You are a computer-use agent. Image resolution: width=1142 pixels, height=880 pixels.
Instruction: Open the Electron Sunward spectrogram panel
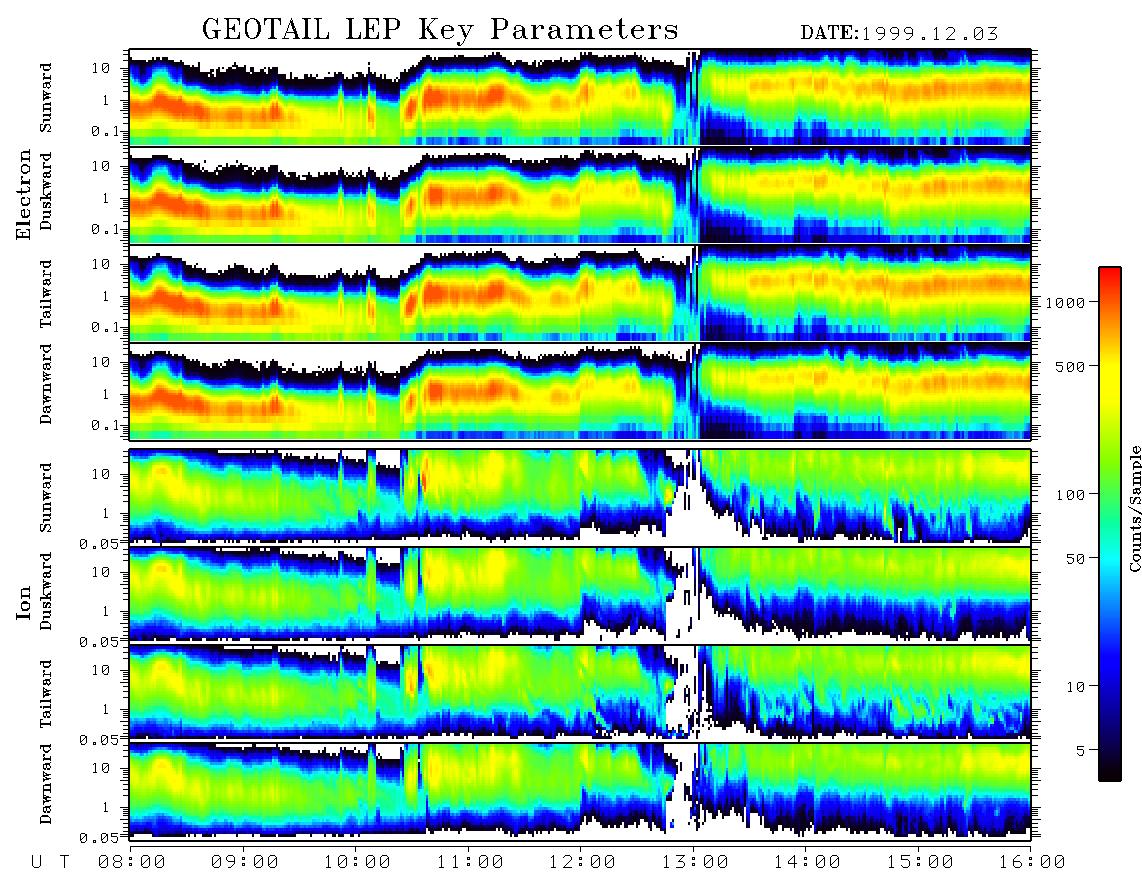[580, 97]
